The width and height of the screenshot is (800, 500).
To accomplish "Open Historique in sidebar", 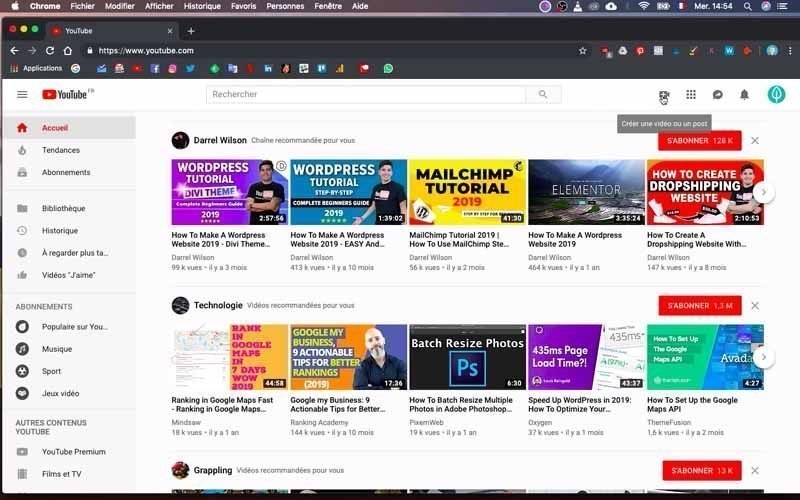I will point(69,231).
